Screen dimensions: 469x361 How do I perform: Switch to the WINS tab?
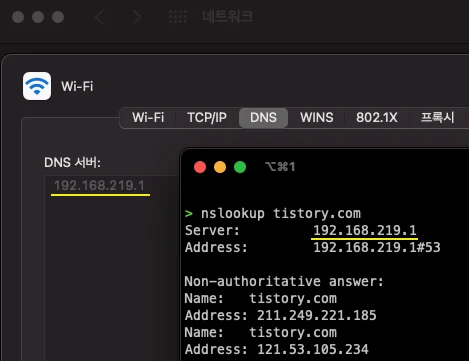pyautogui.click(x=317, y=117)
